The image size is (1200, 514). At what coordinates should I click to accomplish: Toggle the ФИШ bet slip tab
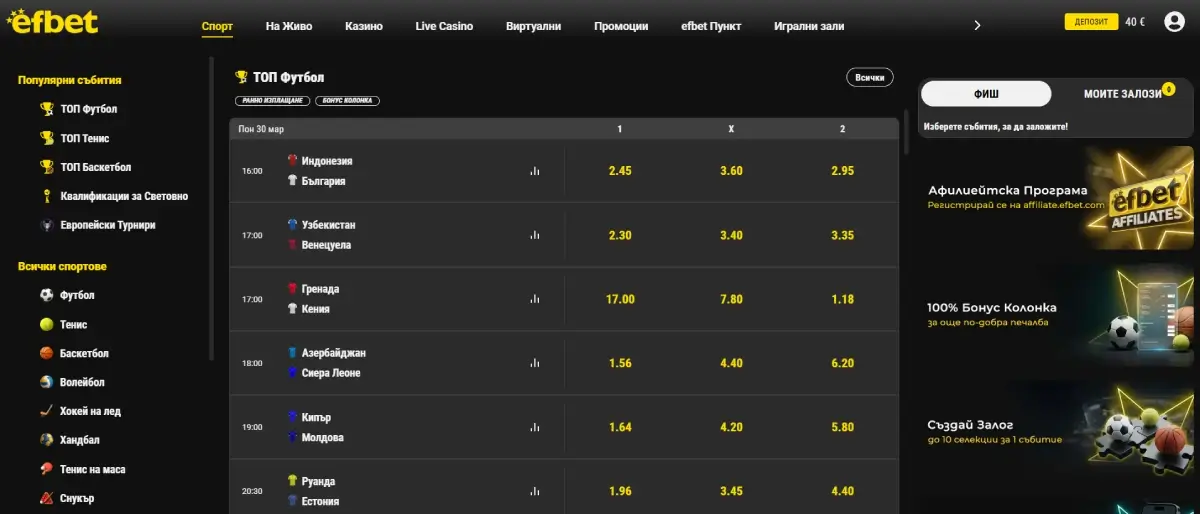[985, 94]
